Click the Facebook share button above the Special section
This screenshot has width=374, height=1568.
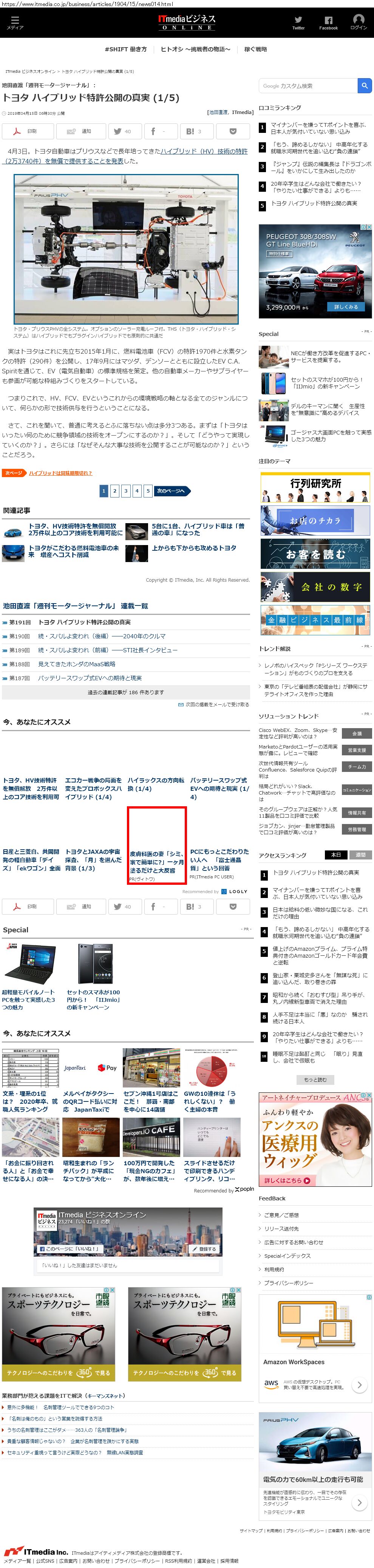(x=160, y=906)
